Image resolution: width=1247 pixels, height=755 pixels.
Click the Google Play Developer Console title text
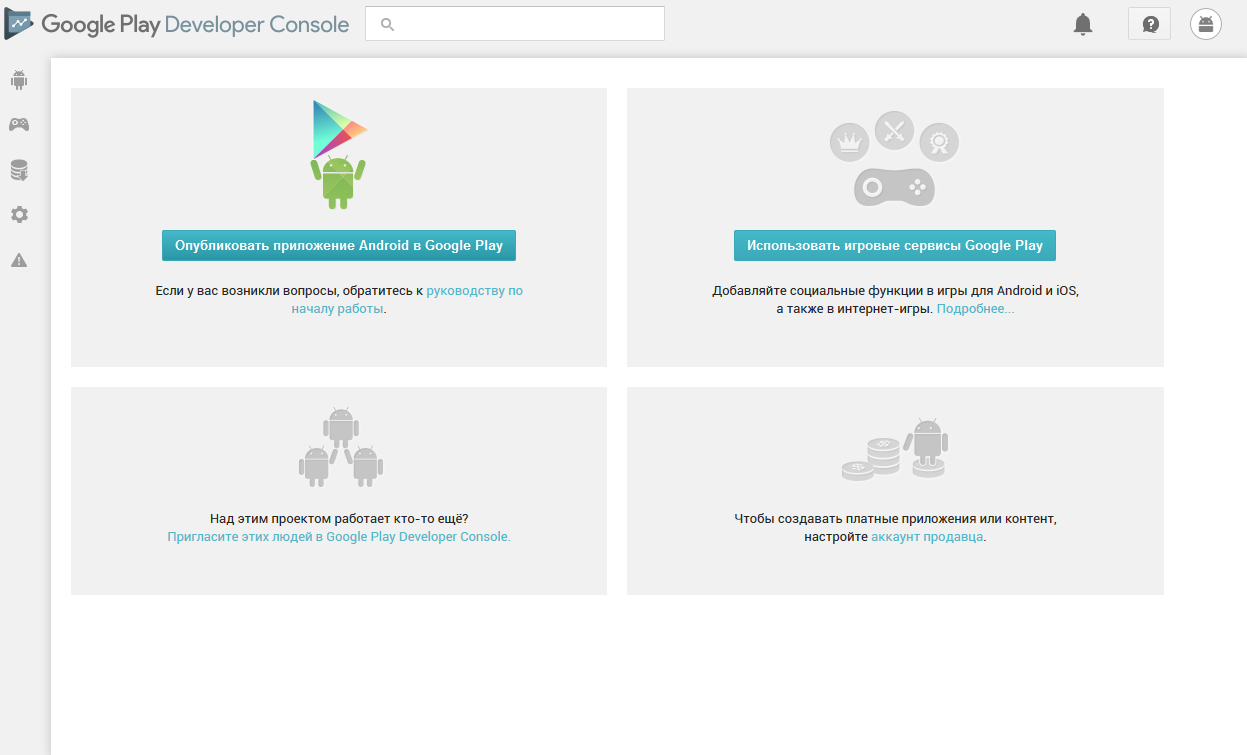195,24
